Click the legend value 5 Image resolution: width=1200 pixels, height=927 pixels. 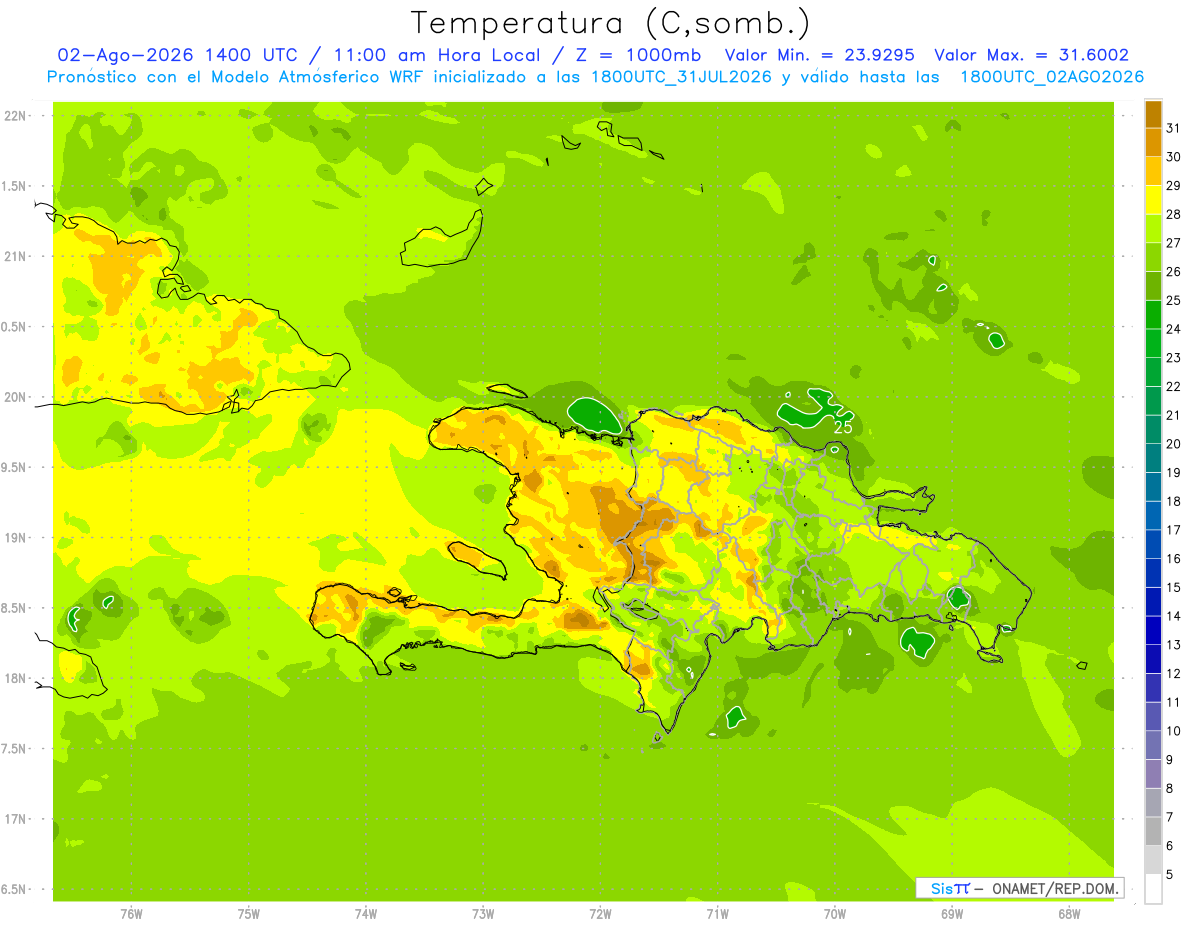point(1169,874)
